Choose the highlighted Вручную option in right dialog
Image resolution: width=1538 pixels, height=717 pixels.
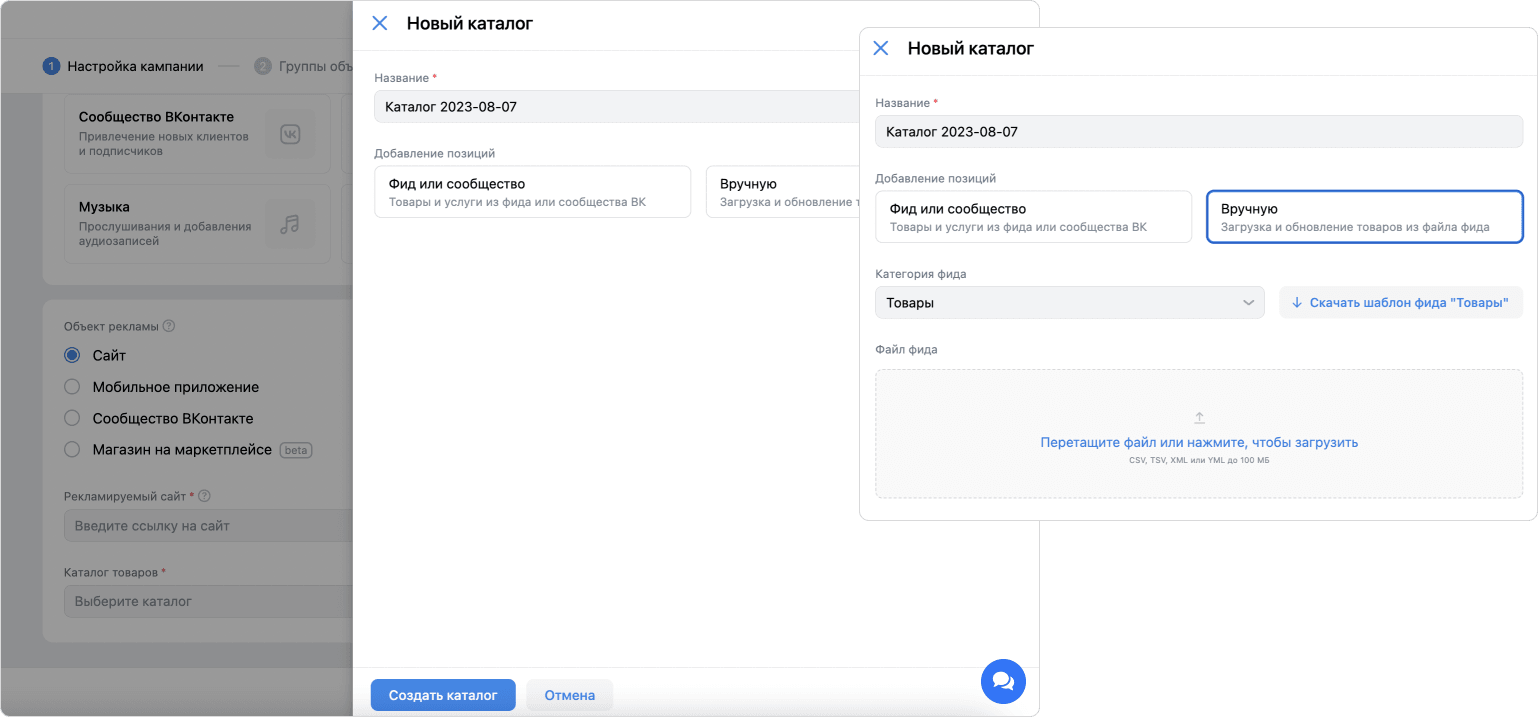click(x=1364, y=217)
